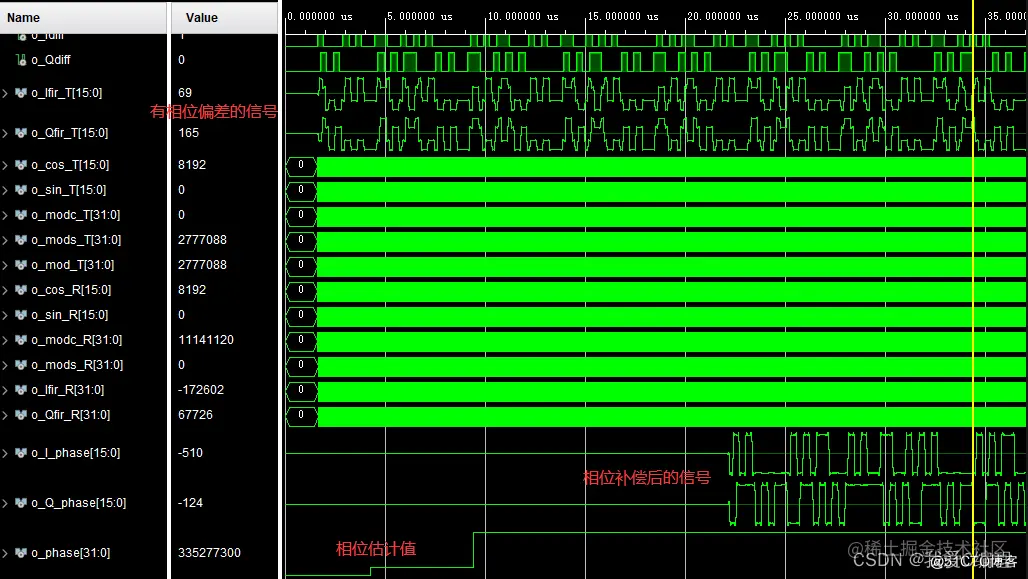Select the o_Qdiff signal name
1028x579 pixels.
pyautogui.click(x=50, y=60)
